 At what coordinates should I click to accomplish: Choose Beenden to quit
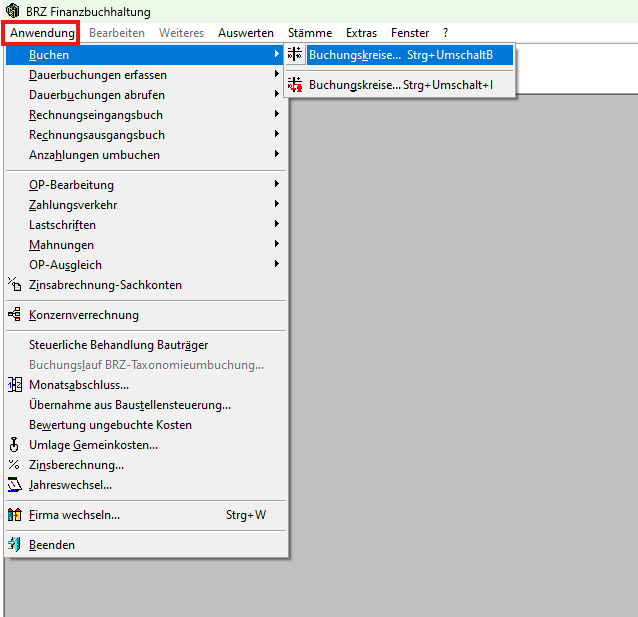point(146,545)
